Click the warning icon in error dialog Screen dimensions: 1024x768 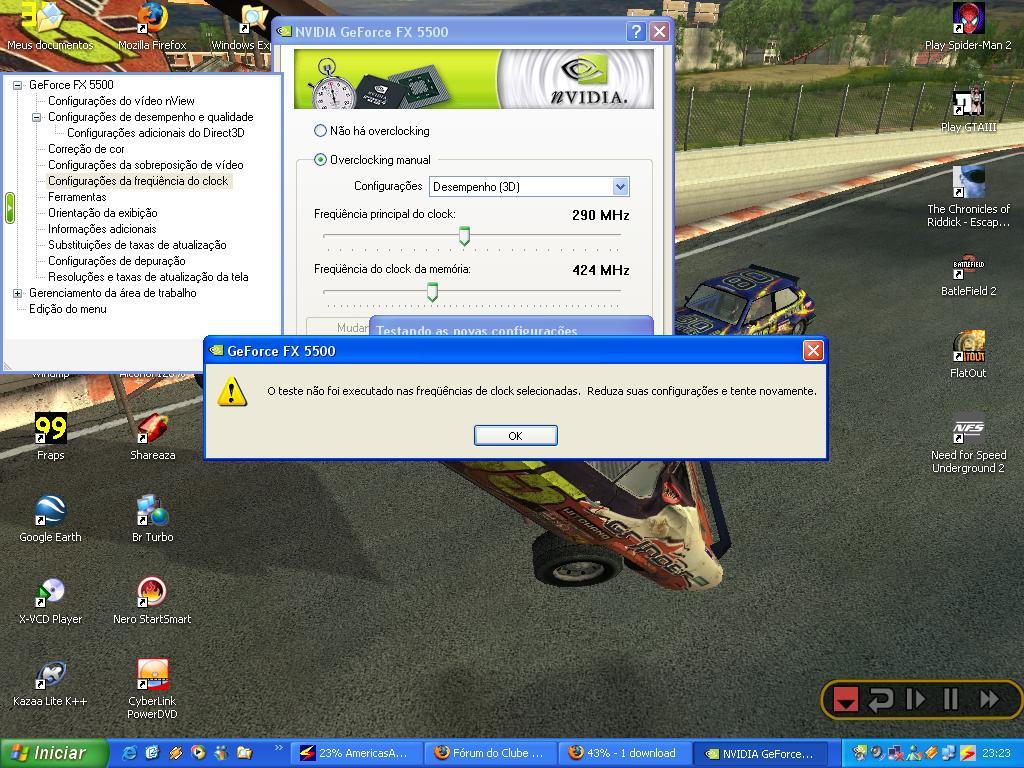pos(232,392)
